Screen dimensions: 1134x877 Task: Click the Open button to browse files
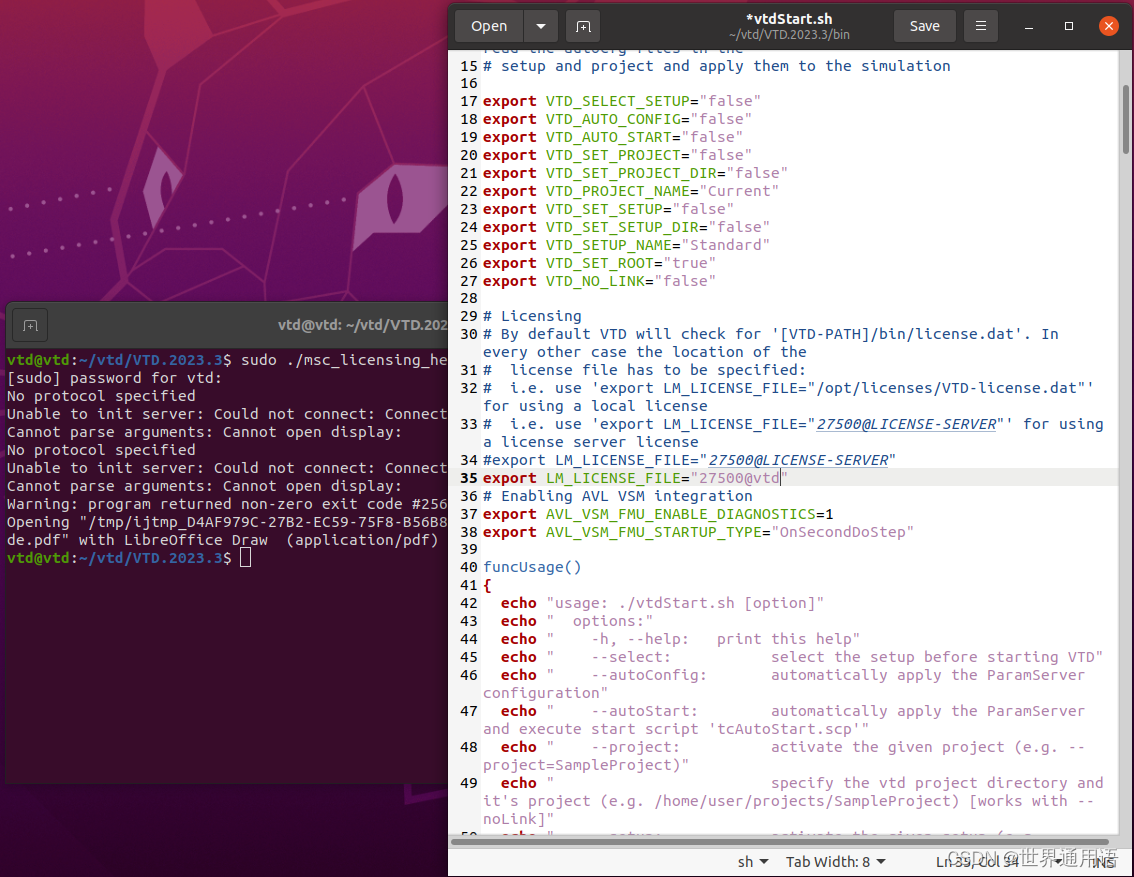pyautogui.click(x=489, y=26)
